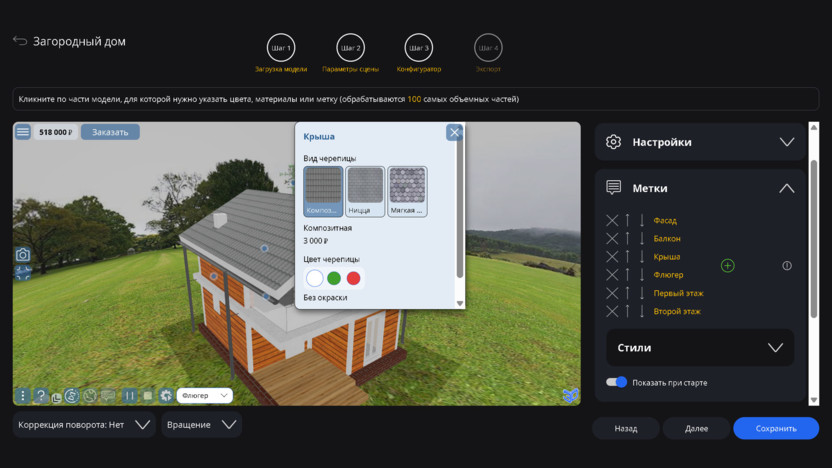Collapse the Метки section
This screenshot has width=832, height=468.
click(787, 188)
